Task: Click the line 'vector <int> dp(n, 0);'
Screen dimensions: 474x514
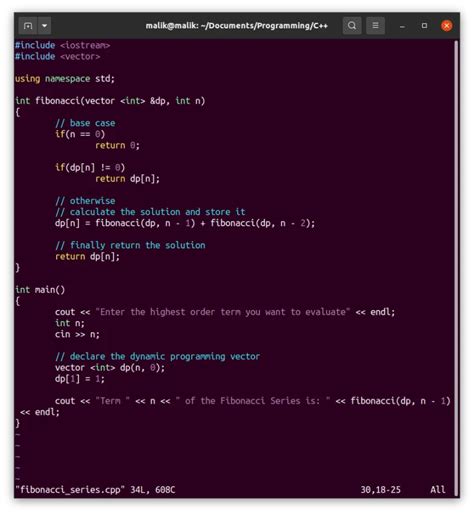Action: point(110,367)
